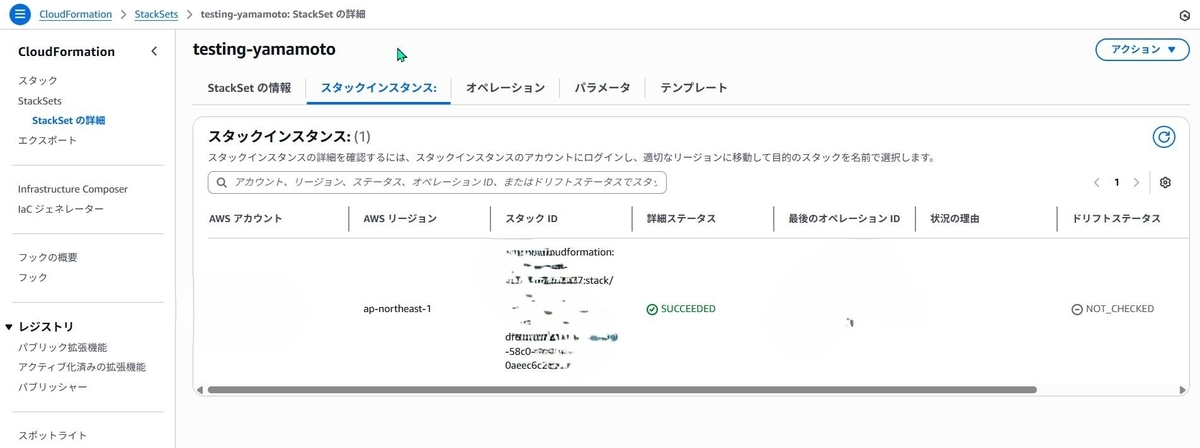The height and width of the screenshot is (448, 1200).
Task: Click the search magnifier icon
Action: 221,183
